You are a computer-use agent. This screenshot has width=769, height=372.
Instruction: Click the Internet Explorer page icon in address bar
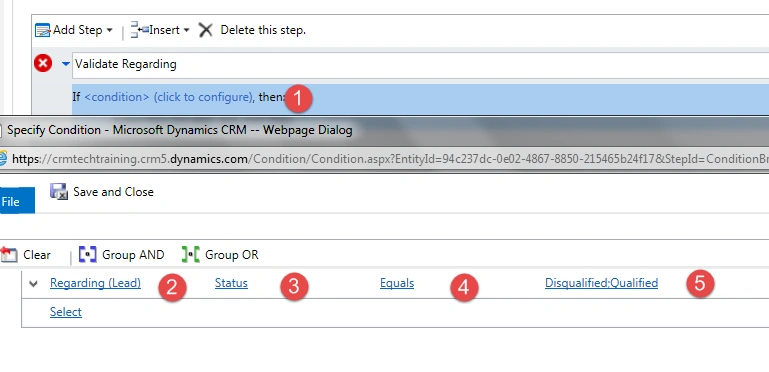click(x=3, y=158)
